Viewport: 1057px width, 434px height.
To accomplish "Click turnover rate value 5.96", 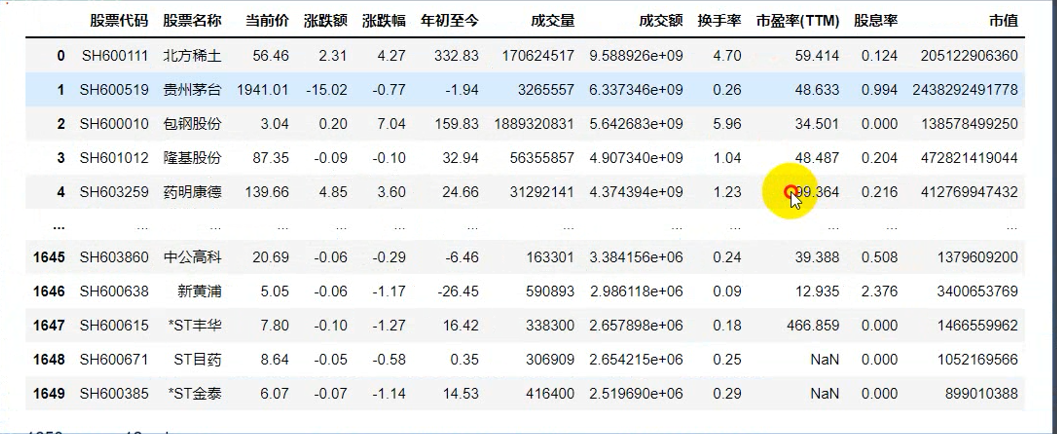I will point(727,124).
